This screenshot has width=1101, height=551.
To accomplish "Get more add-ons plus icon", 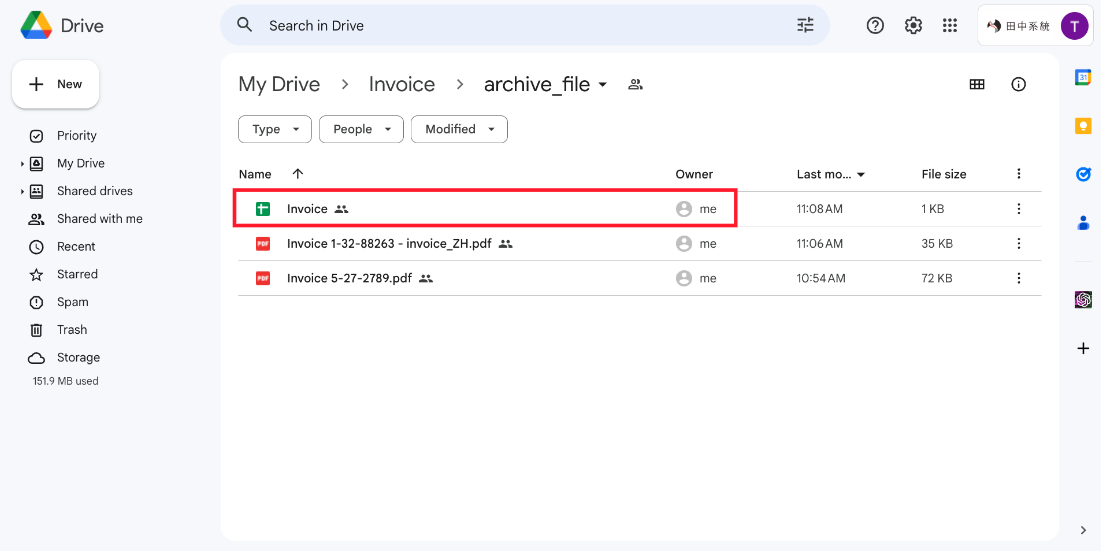I will (1083, 349).
